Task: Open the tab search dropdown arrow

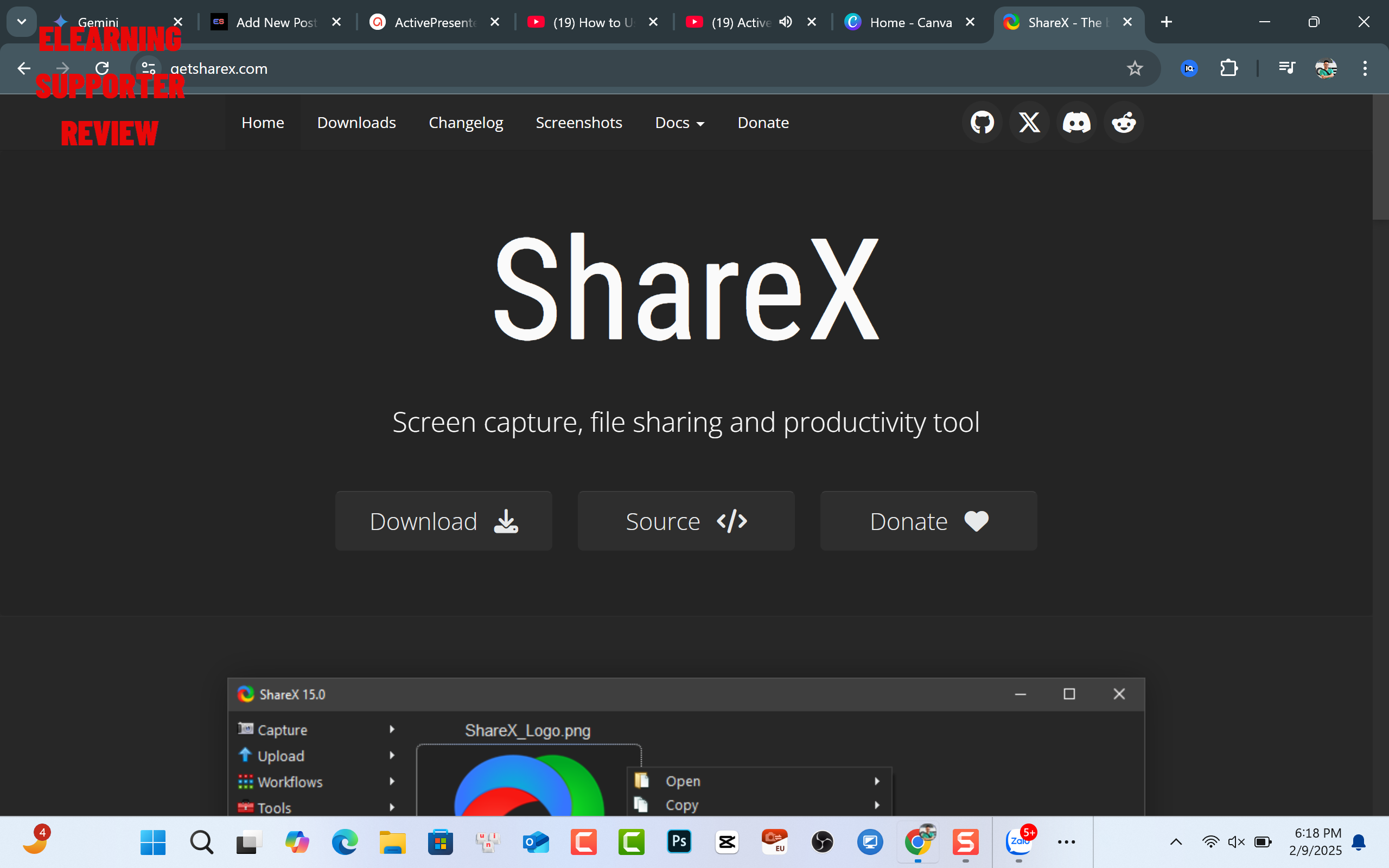Action: pos(22,22)
